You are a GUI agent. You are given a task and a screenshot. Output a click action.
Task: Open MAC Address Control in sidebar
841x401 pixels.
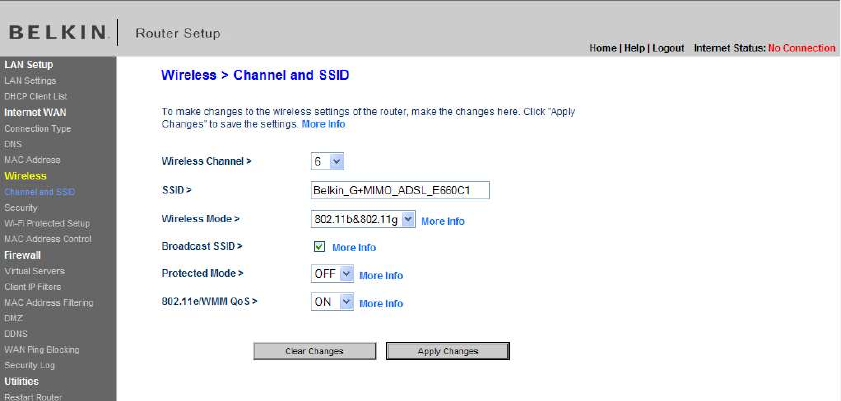[x=48, y=239]
